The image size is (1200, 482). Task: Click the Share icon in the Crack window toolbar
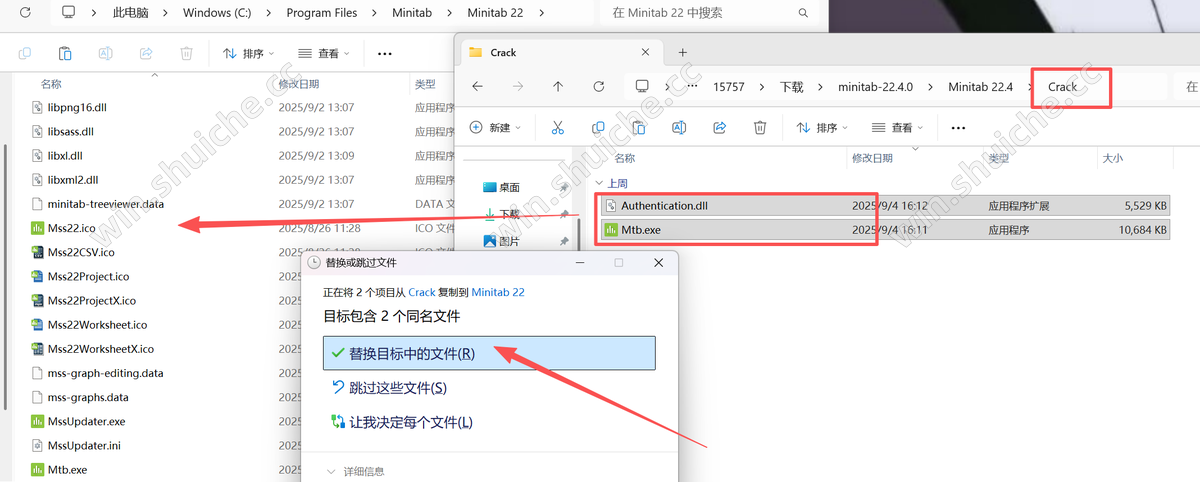pos(719,128)
